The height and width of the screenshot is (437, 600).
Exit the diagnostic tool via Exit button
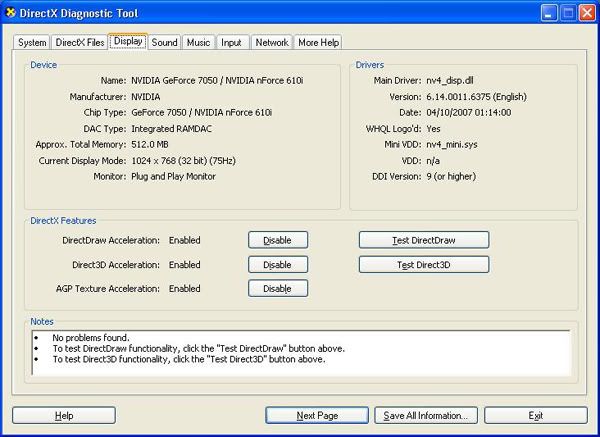tap(536, 416)
